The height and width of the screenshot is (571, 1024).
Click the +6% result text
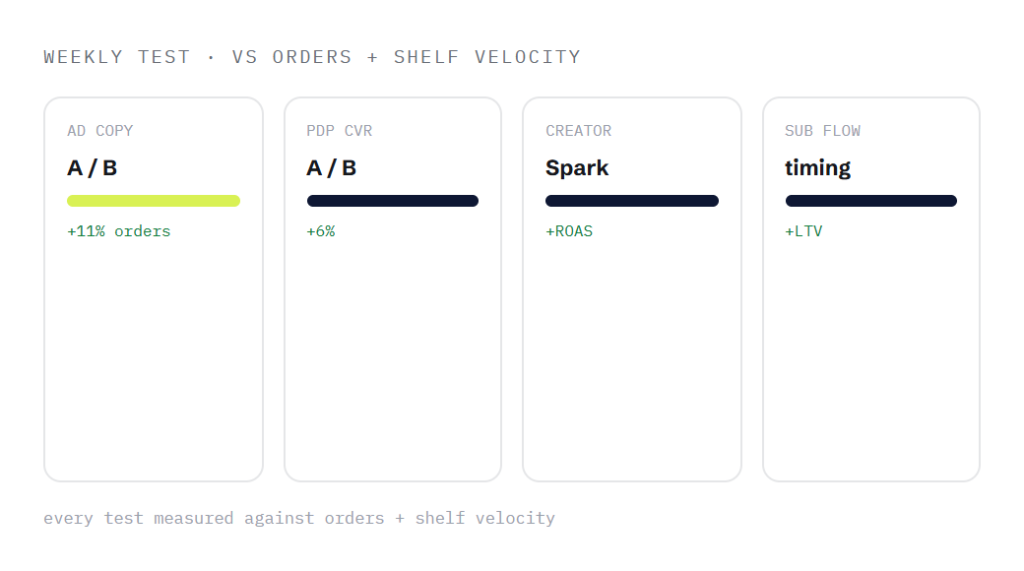321,231
